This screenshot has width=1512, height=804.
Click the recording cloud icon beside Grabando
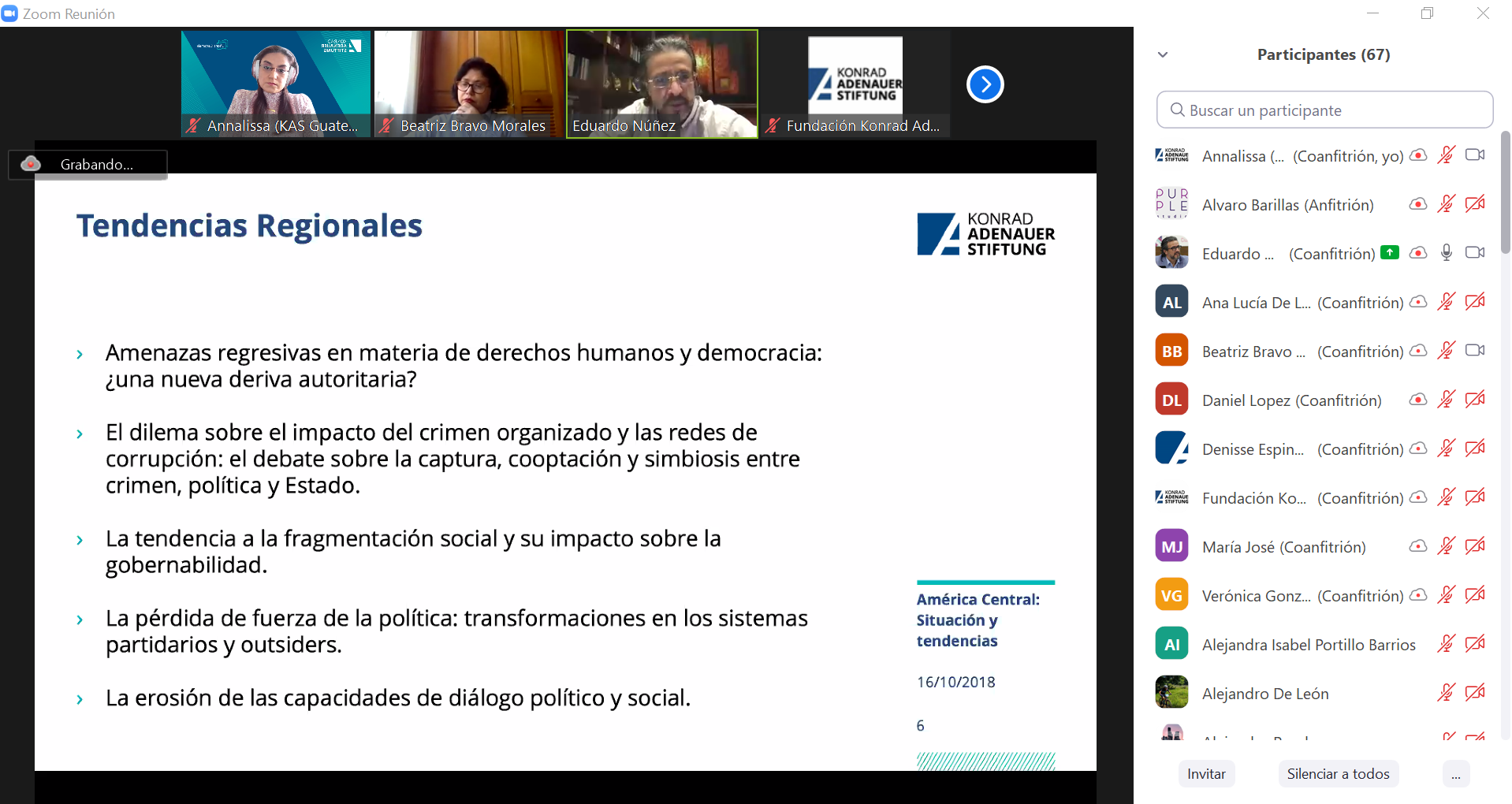coord(31,164)
